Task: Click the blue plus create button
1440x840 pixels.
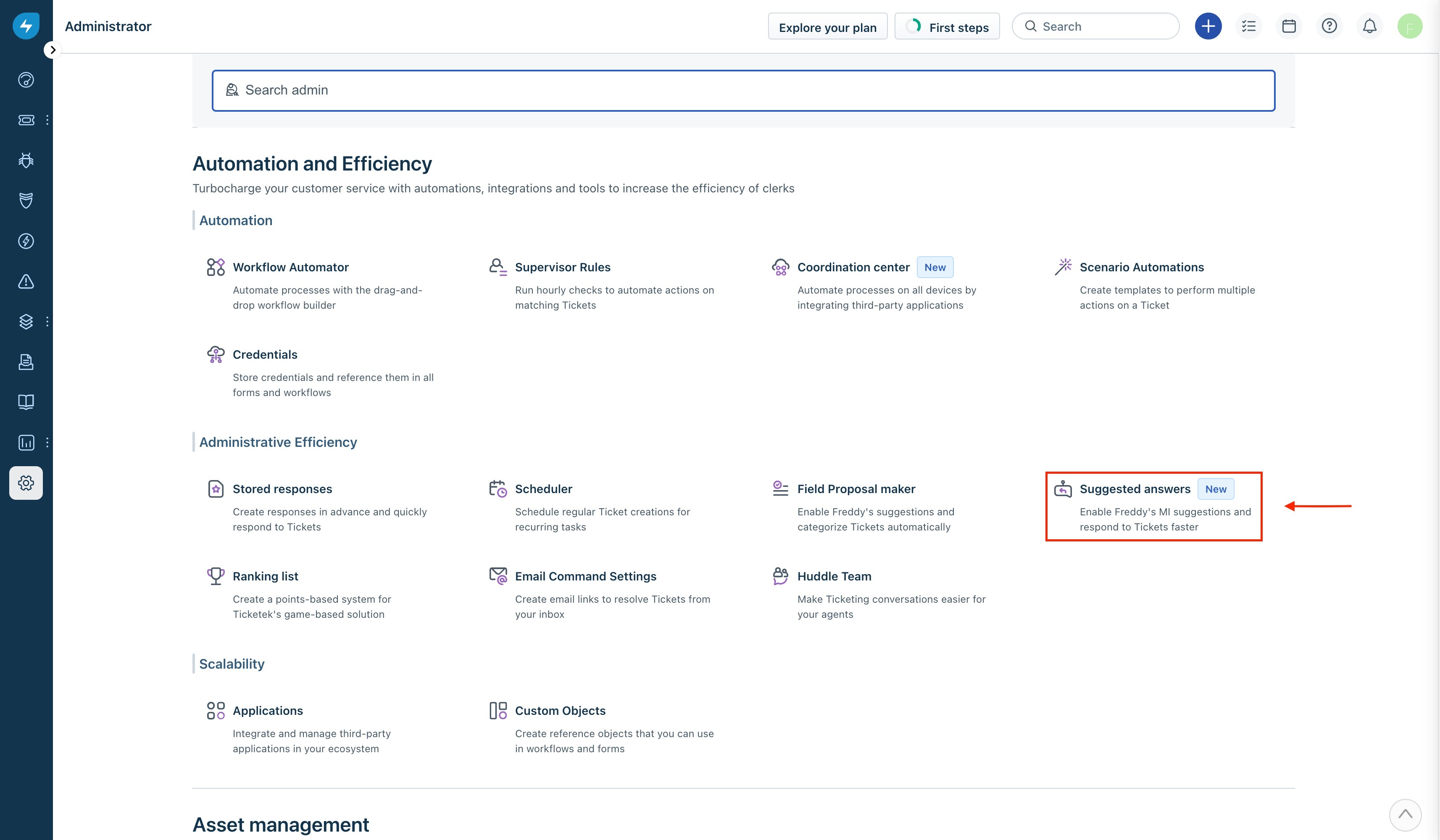Action: coord(1208,26)
